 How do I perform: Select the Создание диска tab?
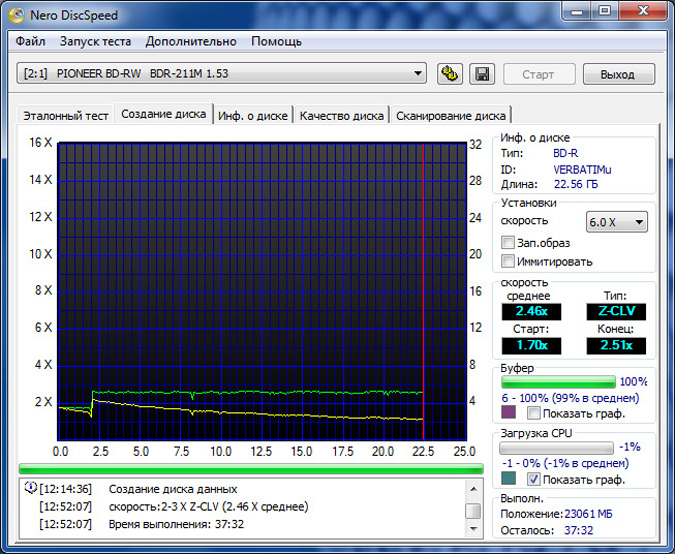pyautogui.click(x=164, y=114)
